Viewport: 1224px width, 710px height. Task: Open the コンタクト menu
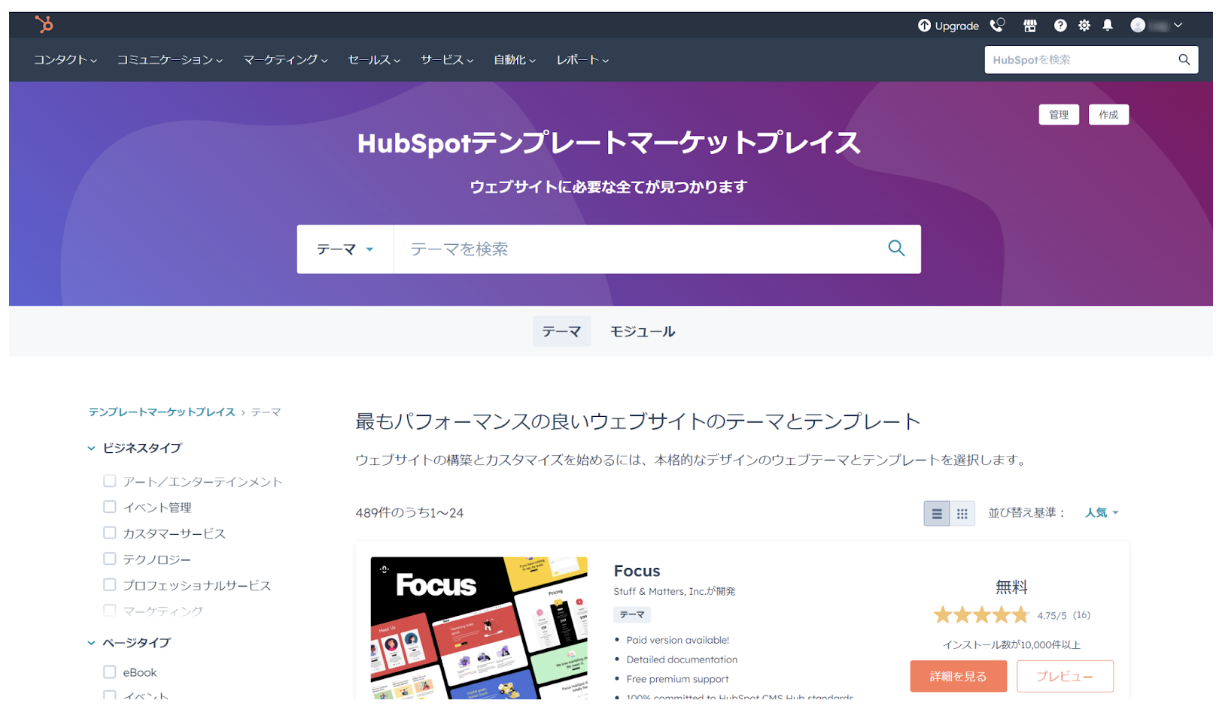pos(65,60)
